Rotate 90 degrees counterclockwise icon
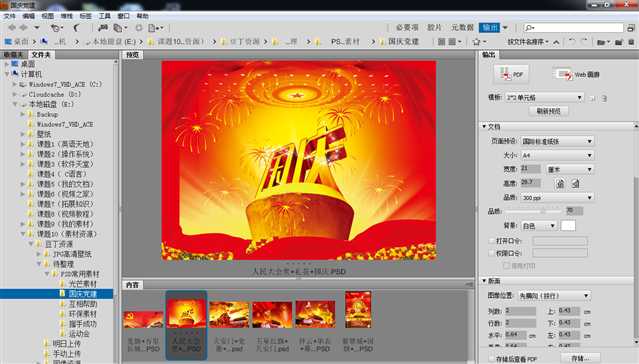Screen dimensions: 639x364 [572, 42]
